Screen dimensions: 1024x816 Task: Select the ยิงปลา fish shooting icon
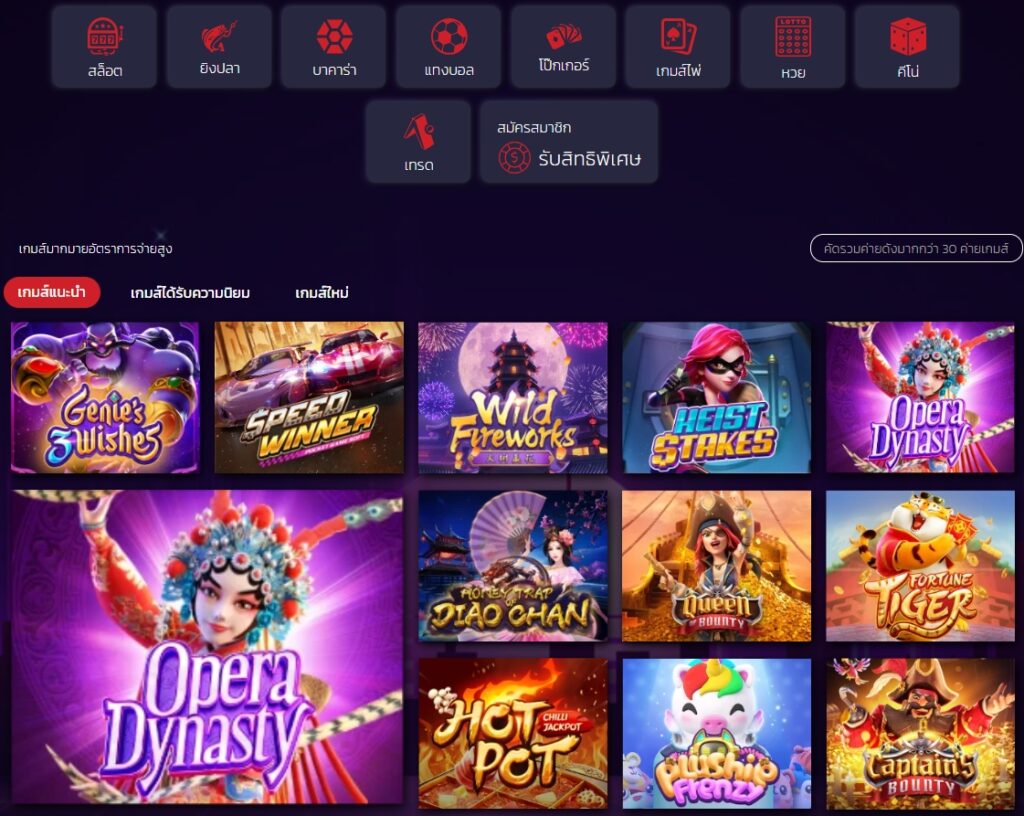pos(219,47)
